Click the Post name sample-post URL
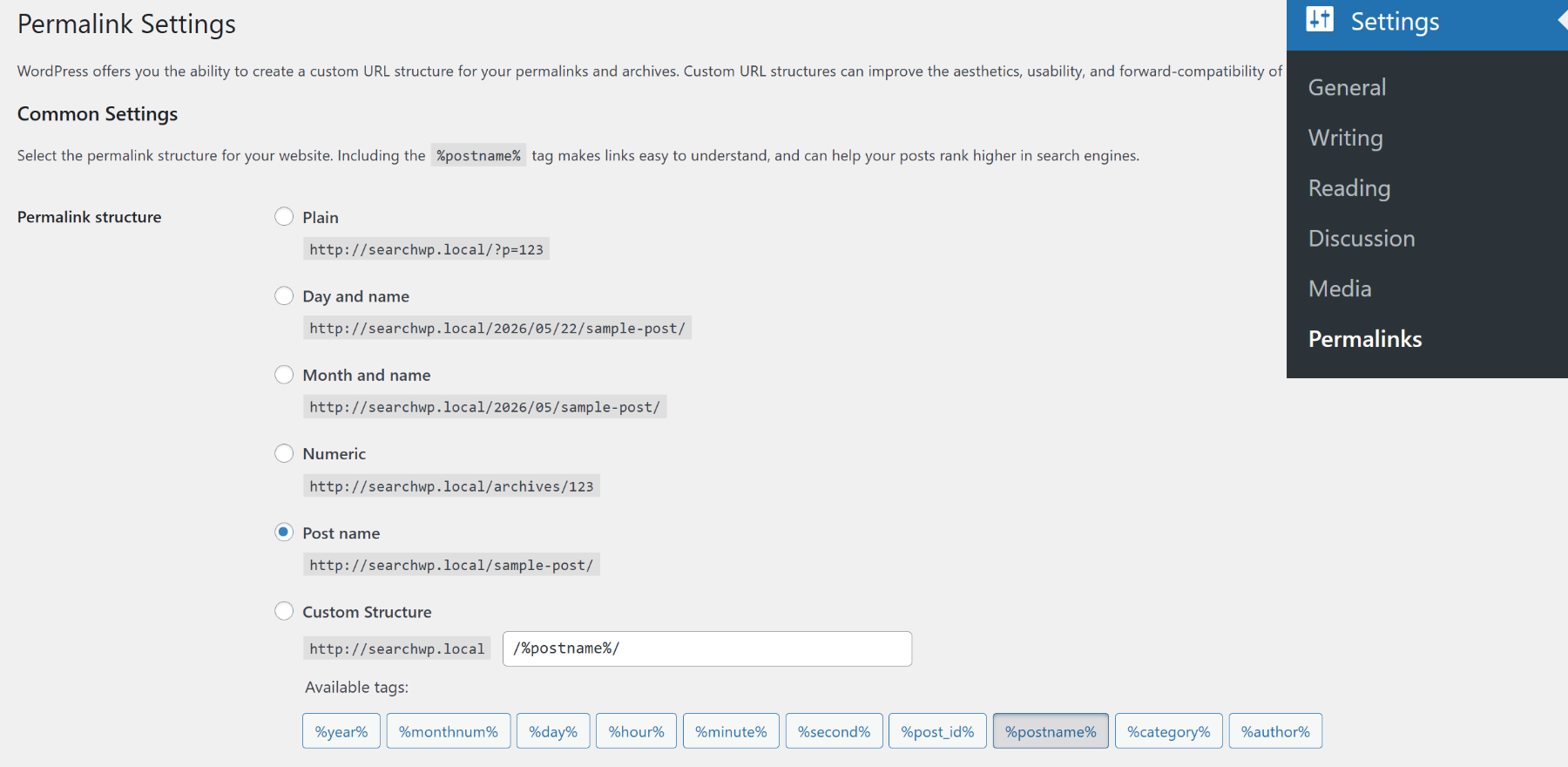This screenshot has height=767, width=1568. click(451, 565)
